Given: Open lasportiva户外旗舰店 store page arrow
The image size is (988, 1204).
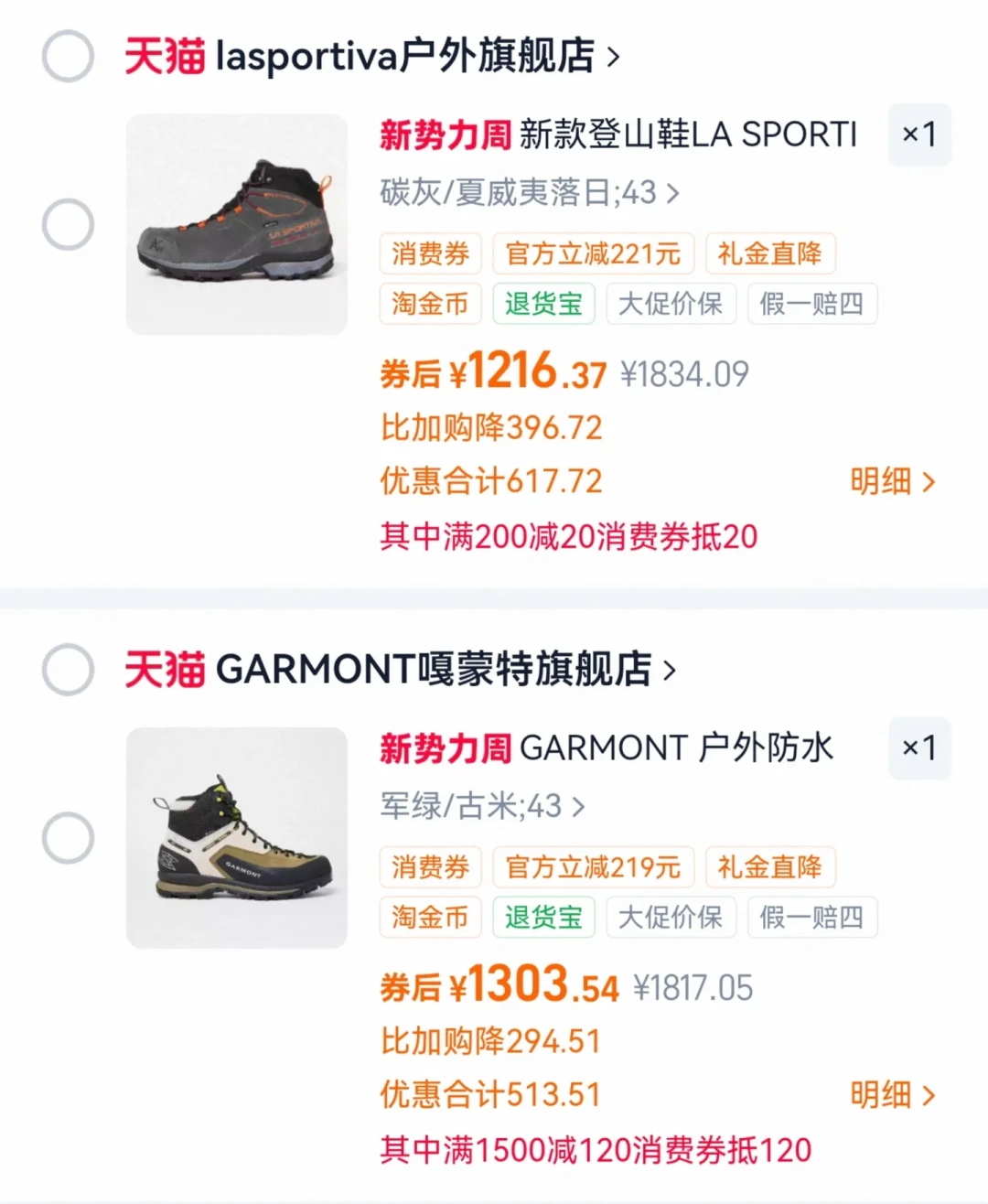Looking at the screenshot, I should coord(614,57).
